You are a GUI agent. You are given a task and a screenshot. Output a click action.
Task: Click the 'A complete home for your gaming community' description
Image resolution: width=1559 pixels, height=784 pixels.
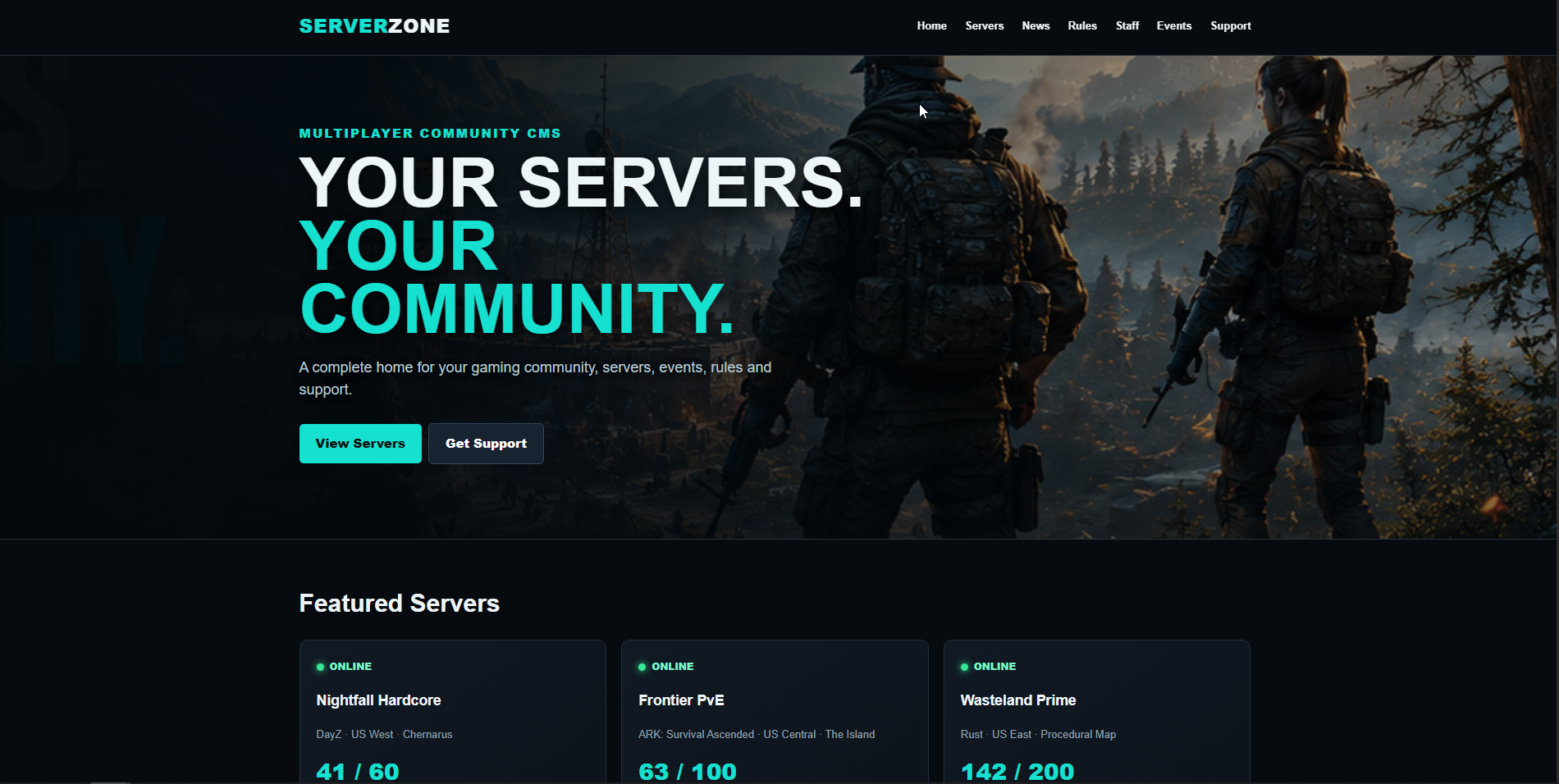pos(535,378)
